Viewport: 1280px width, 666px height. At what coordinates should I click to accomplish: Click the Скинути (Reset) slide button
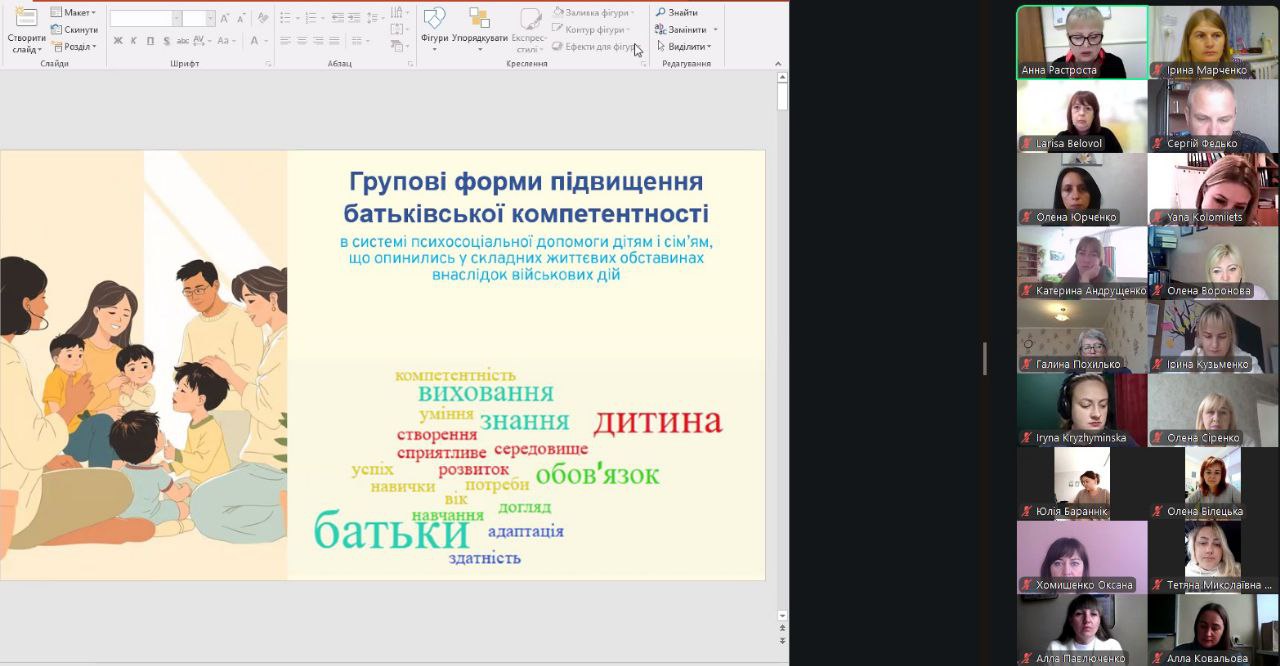pyautogui.click(x=74, y=30)
